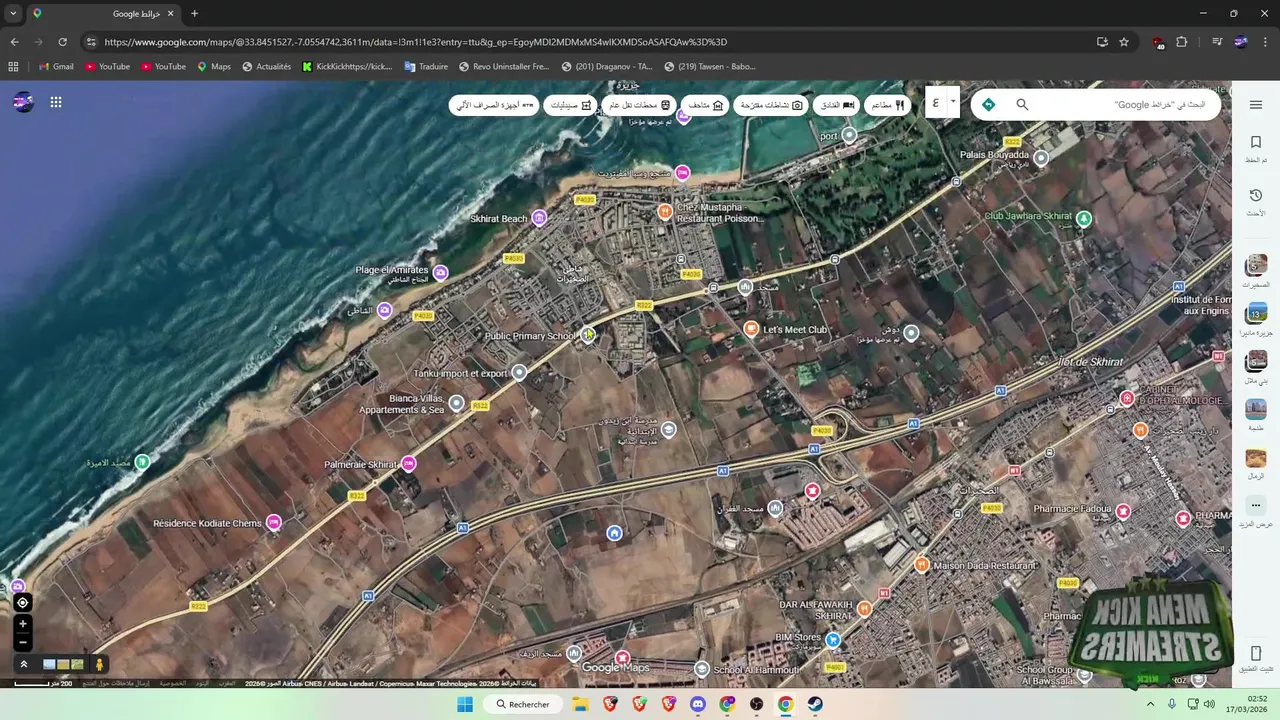The width and height of the screenshot is (1280, 720).
Task: Expand the layers panel double-chevron
Action: [x=23, y=664]
